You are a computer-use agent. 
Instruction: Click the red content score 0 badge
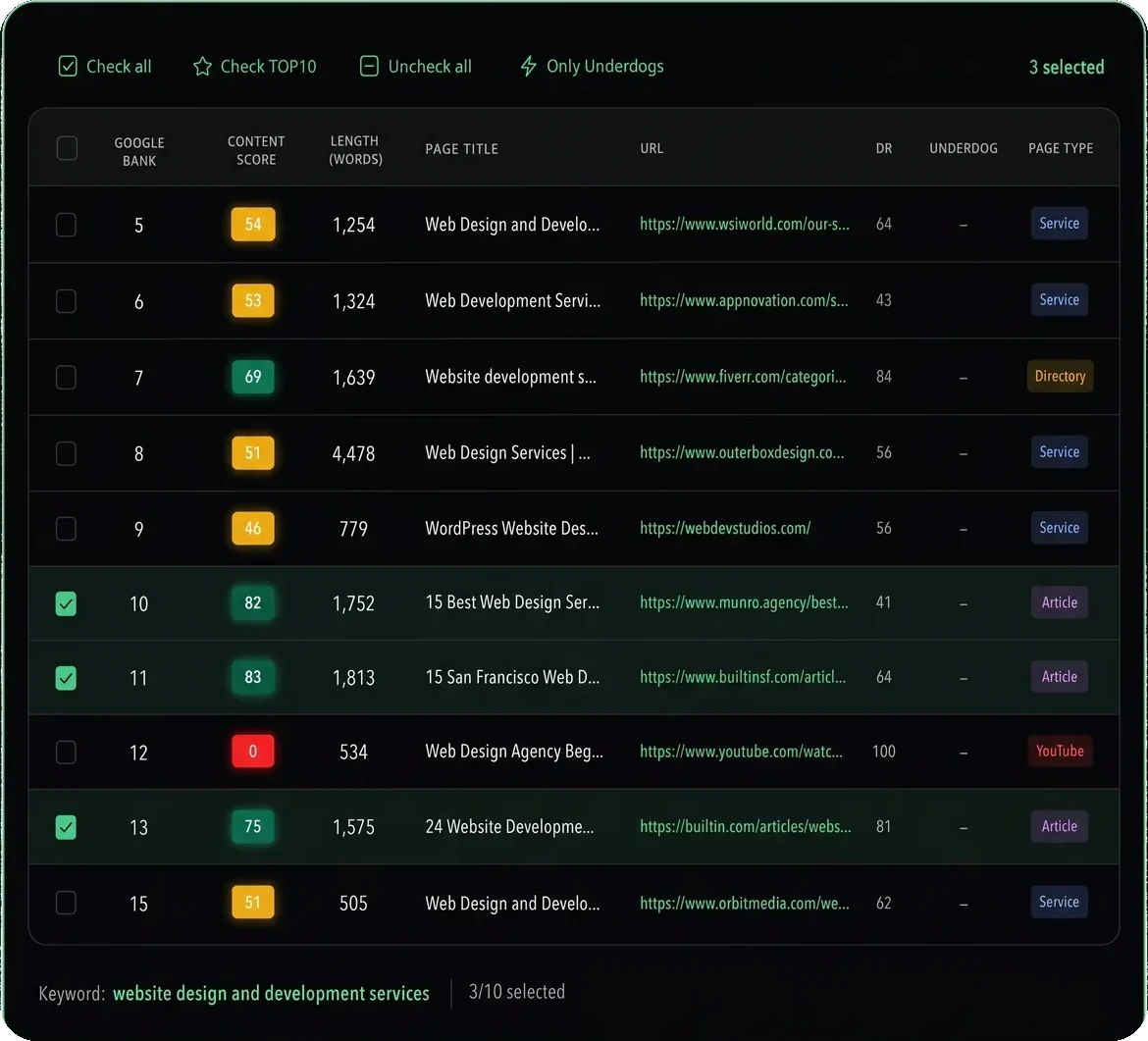pyautogui.click(x=252, y=752)
